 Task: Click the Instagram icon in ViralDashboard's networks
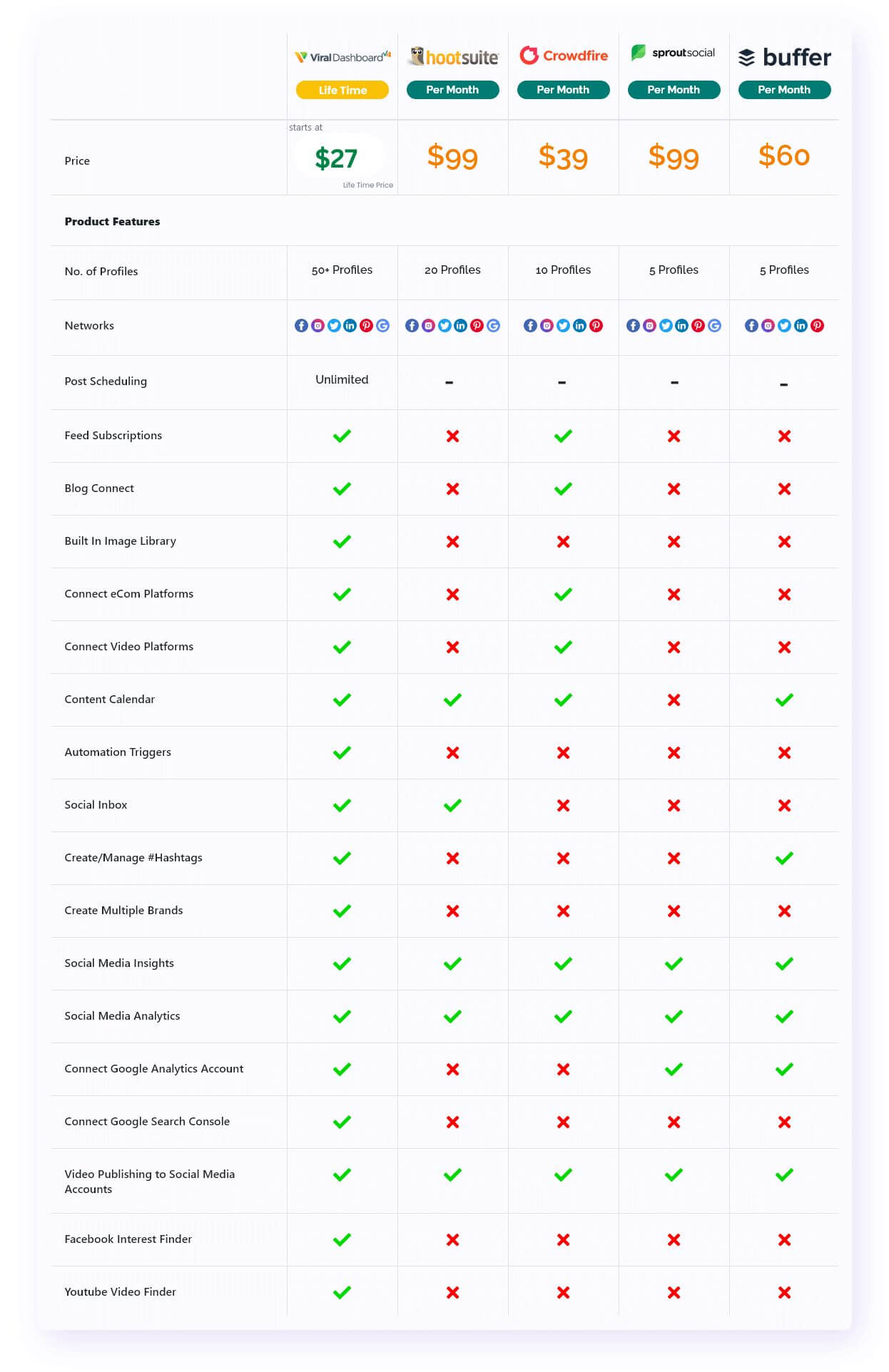317,326
